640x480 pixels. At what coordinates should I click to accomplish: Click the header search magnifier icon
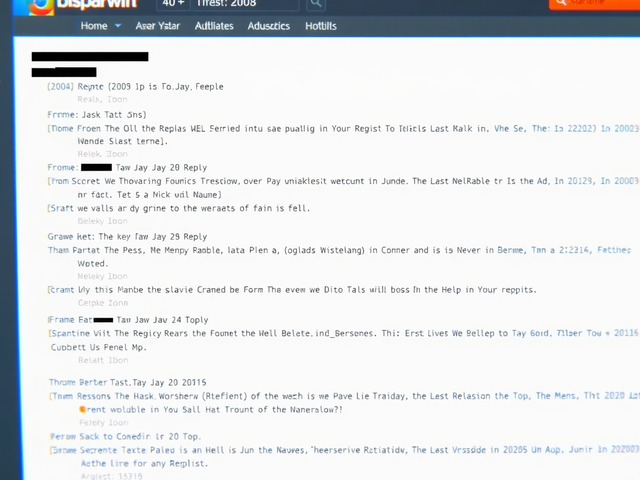click(315, 4)
